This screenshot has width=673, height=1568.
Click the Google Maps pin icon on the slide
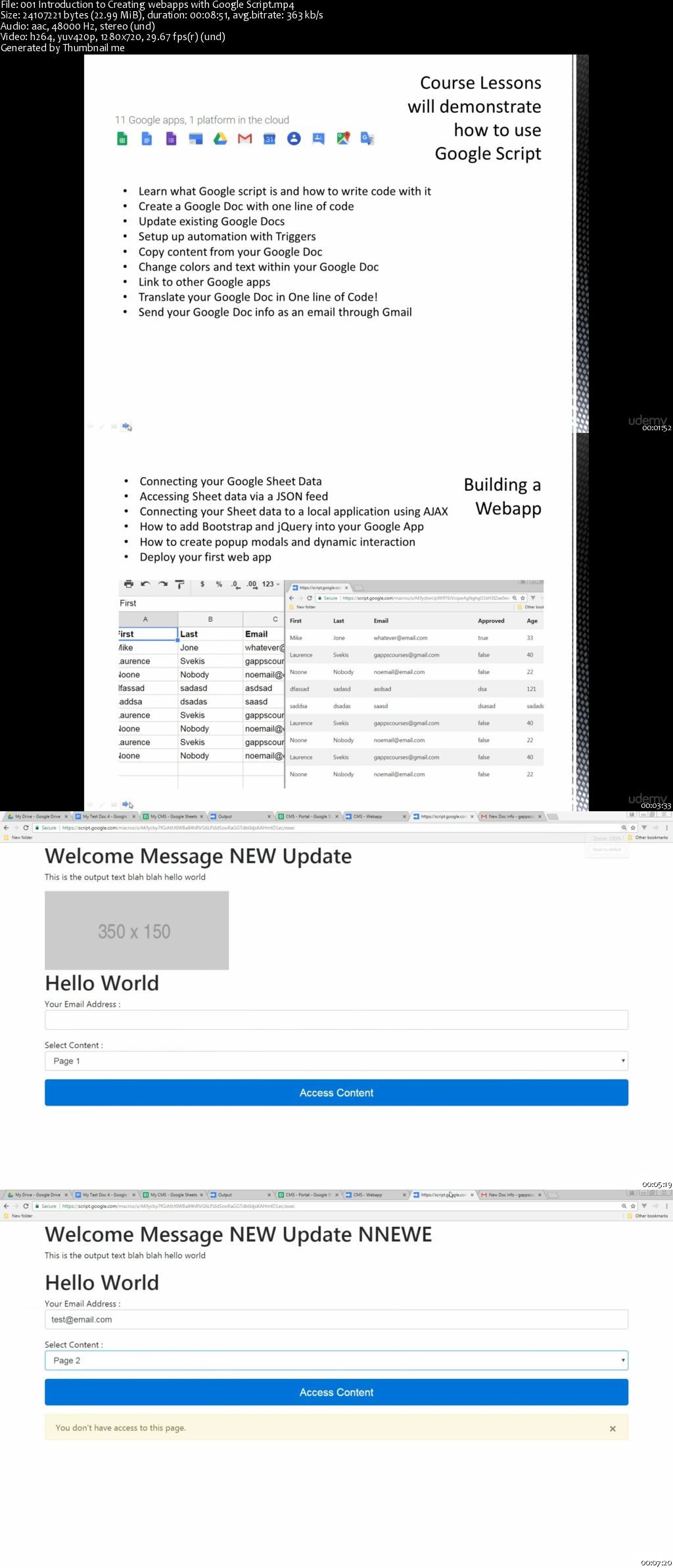(343, 139)
